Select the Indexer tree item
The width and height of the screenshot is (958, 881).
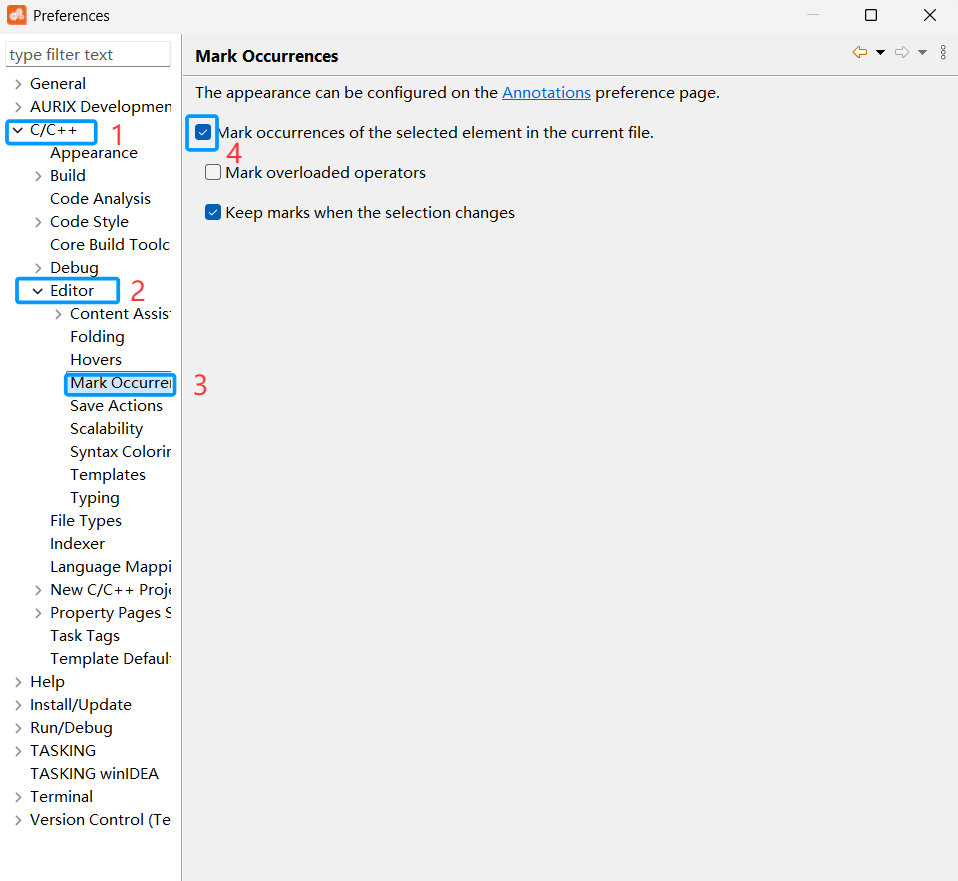(77, 544)
